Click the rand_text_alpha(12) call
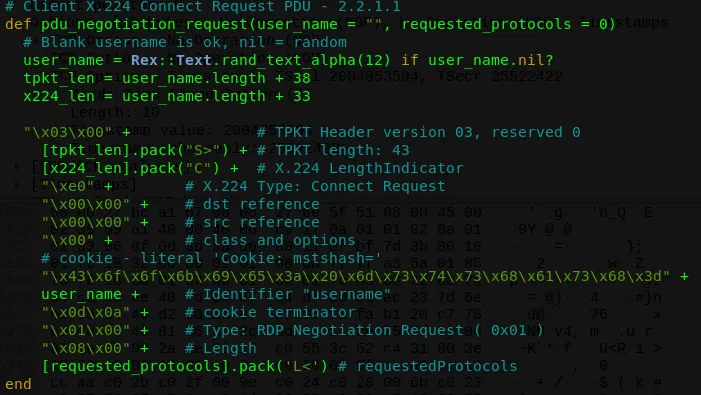 point(306,60)
